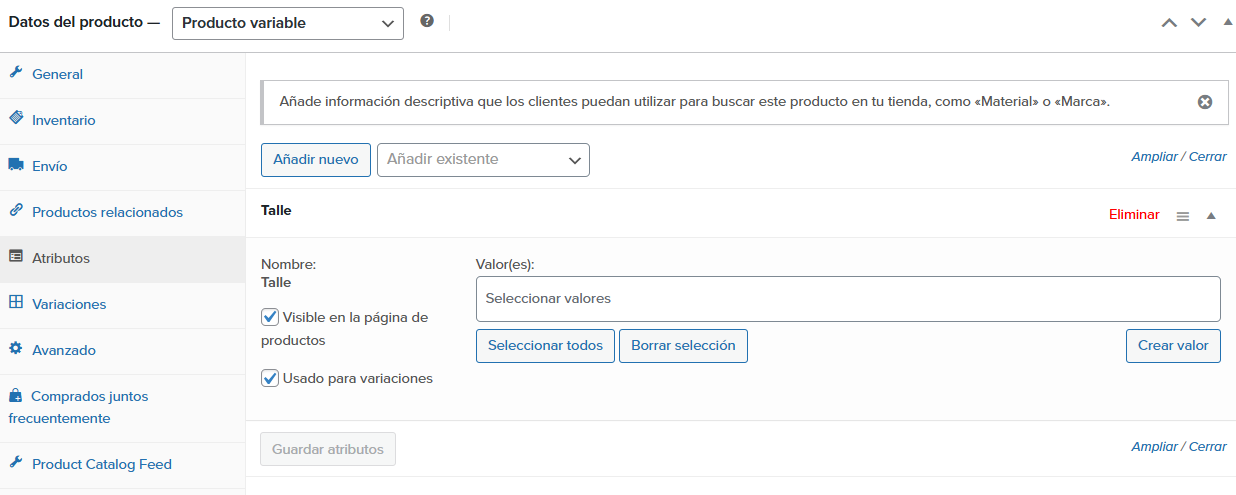Open Añadir existente dropdown
1236x495 pixels.
tap(483, 160)
